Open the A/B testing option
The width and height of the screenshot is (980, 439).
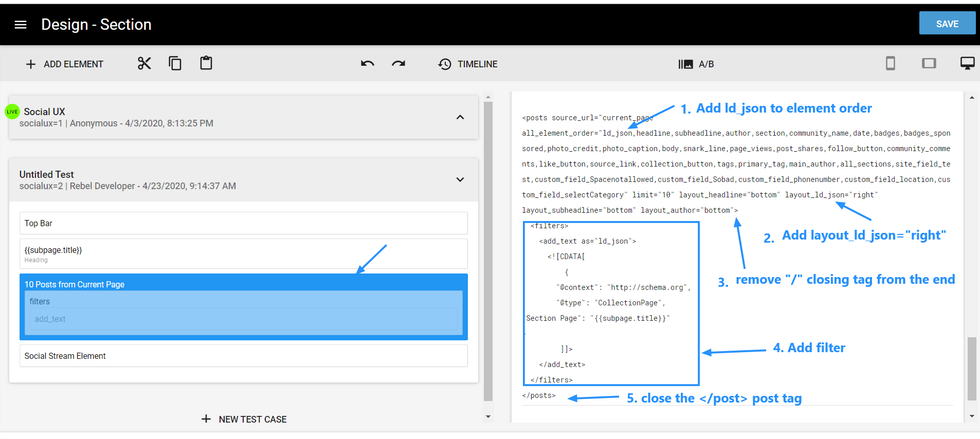(696, 64)
